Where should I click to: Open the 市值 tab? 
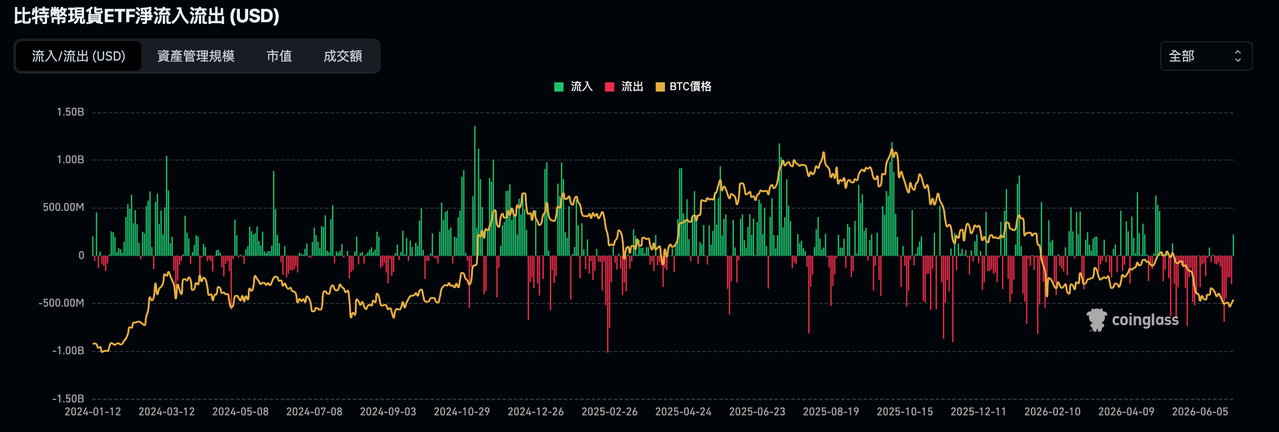click(x=279, y=56)
